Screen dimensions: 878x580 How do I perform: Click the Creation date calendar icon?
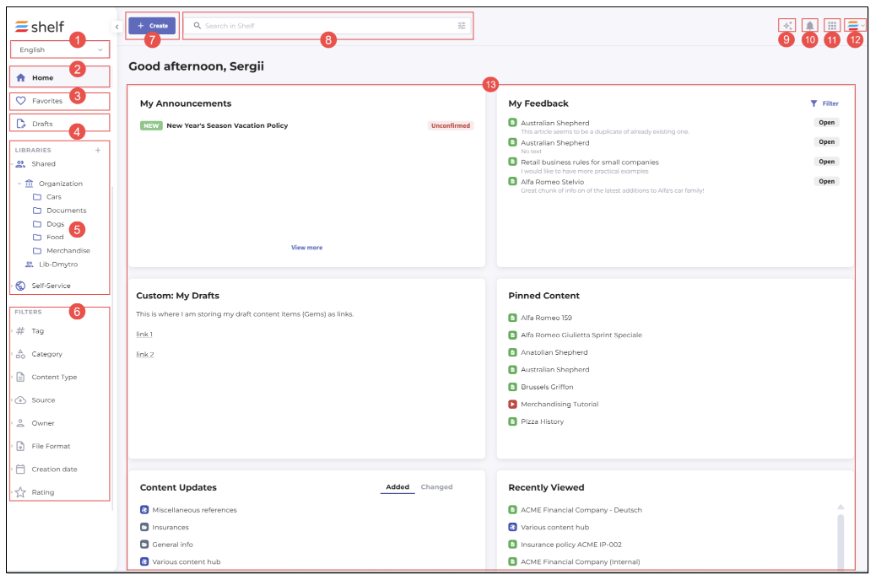[x=21, y=469]
